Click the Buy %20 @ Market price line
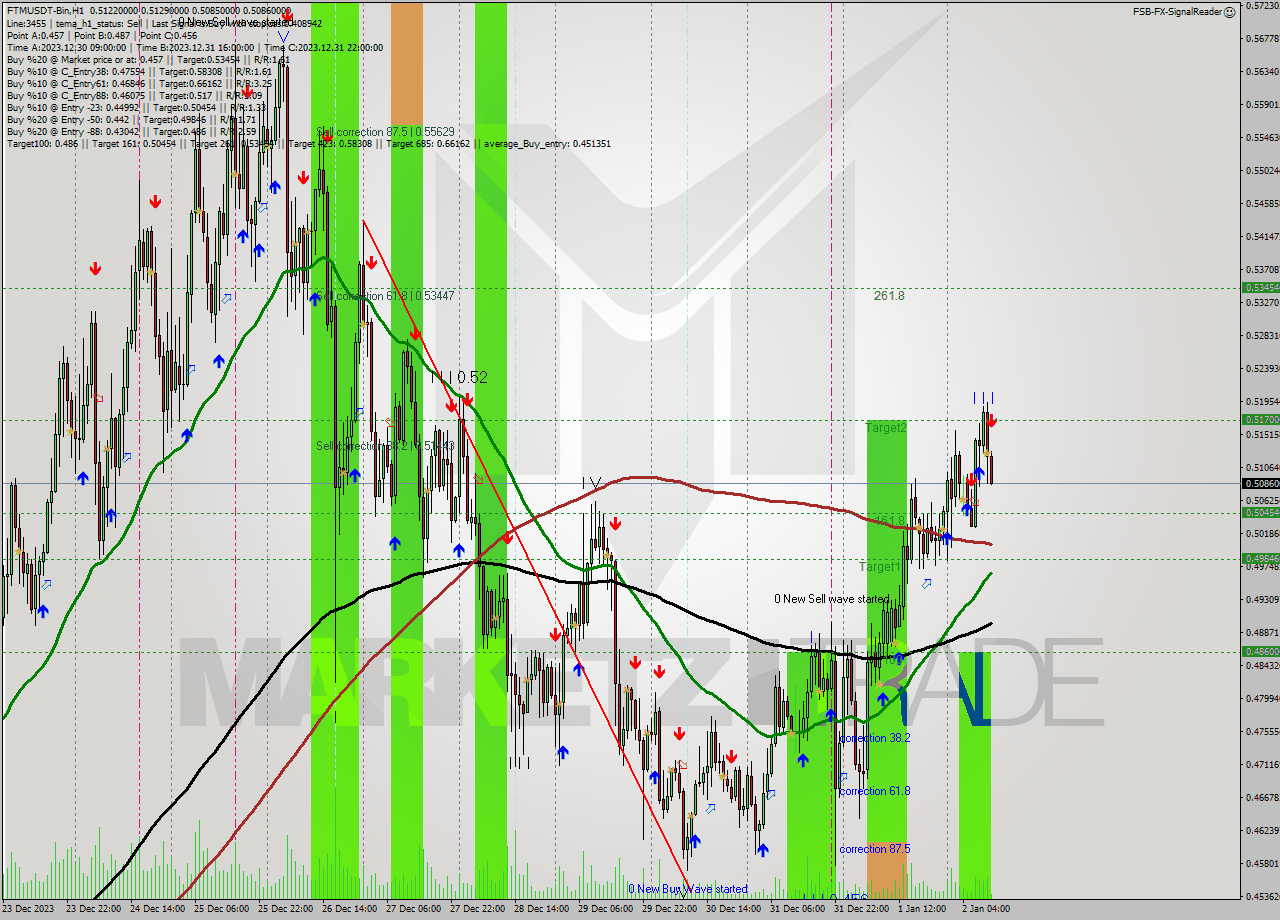This screenshot has height=920, width=1280. (x=148, y=59)
